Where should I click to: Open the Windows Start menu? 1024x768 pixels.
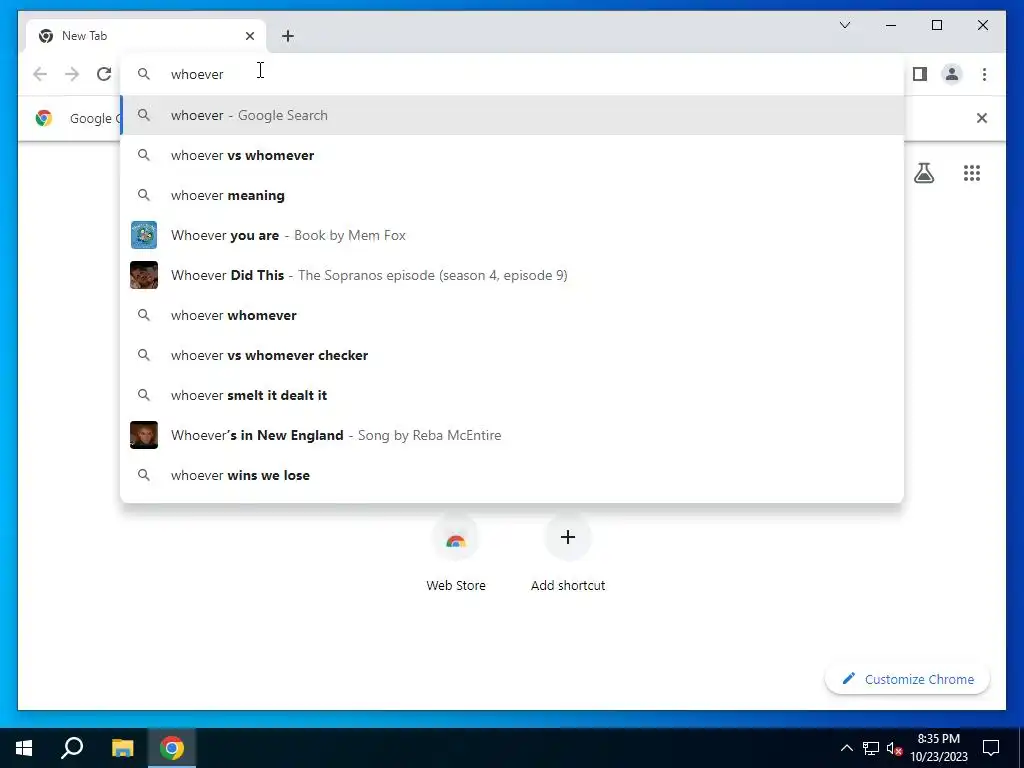click(24, 748)
